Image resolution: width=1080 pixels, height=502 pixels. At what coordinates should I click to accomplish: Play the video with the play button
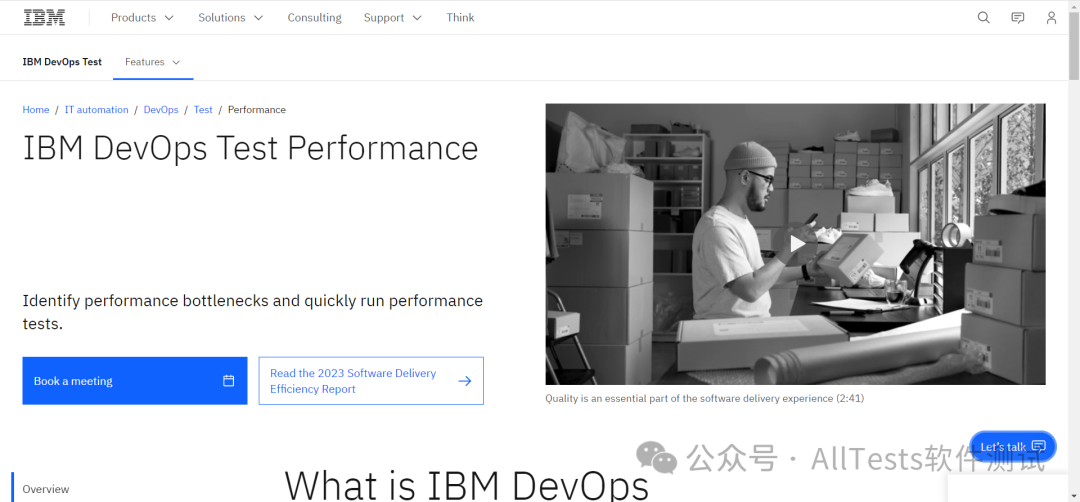796,244
